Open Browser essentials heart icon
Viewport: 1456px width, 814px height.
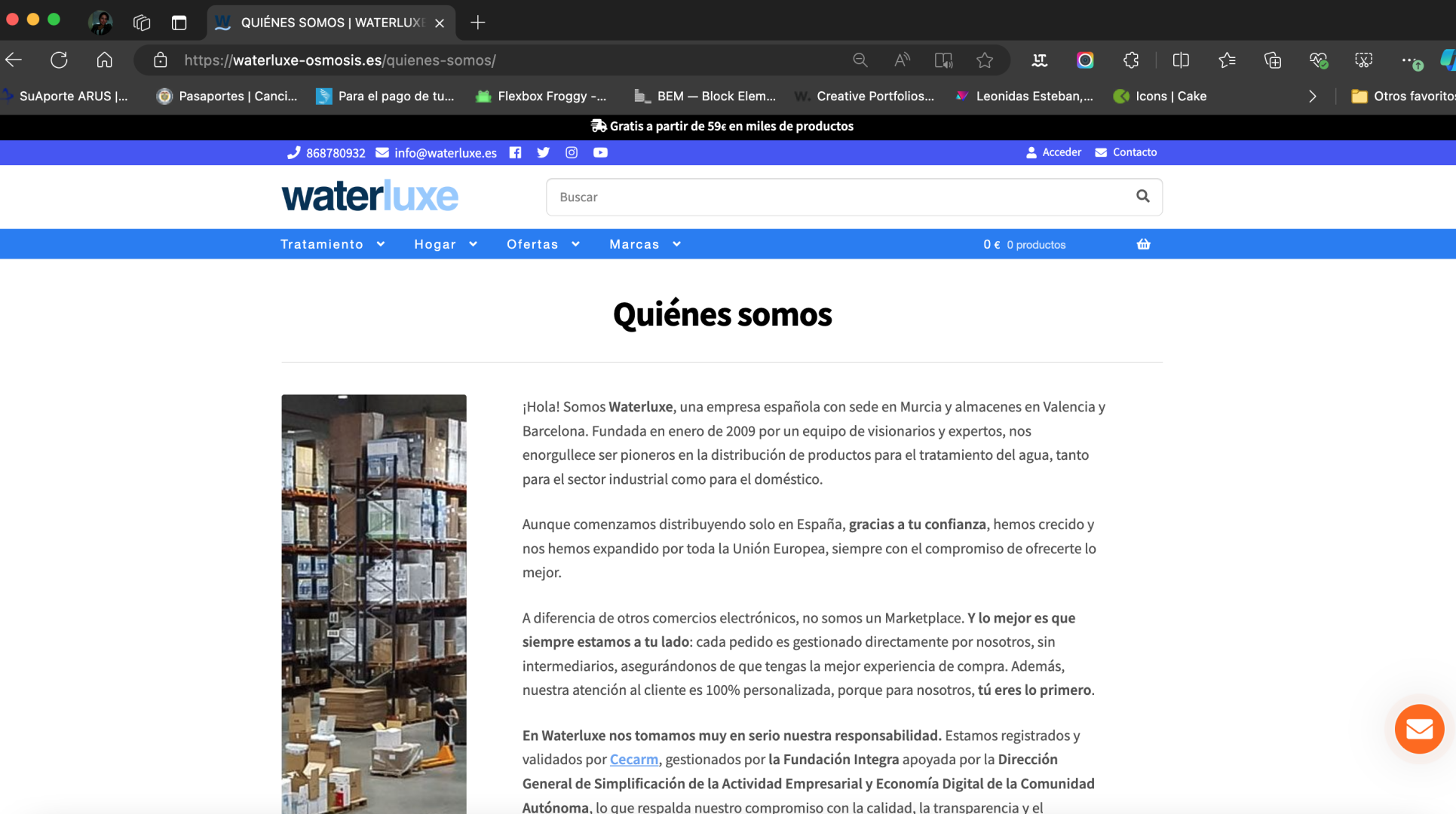point(1318,60)
